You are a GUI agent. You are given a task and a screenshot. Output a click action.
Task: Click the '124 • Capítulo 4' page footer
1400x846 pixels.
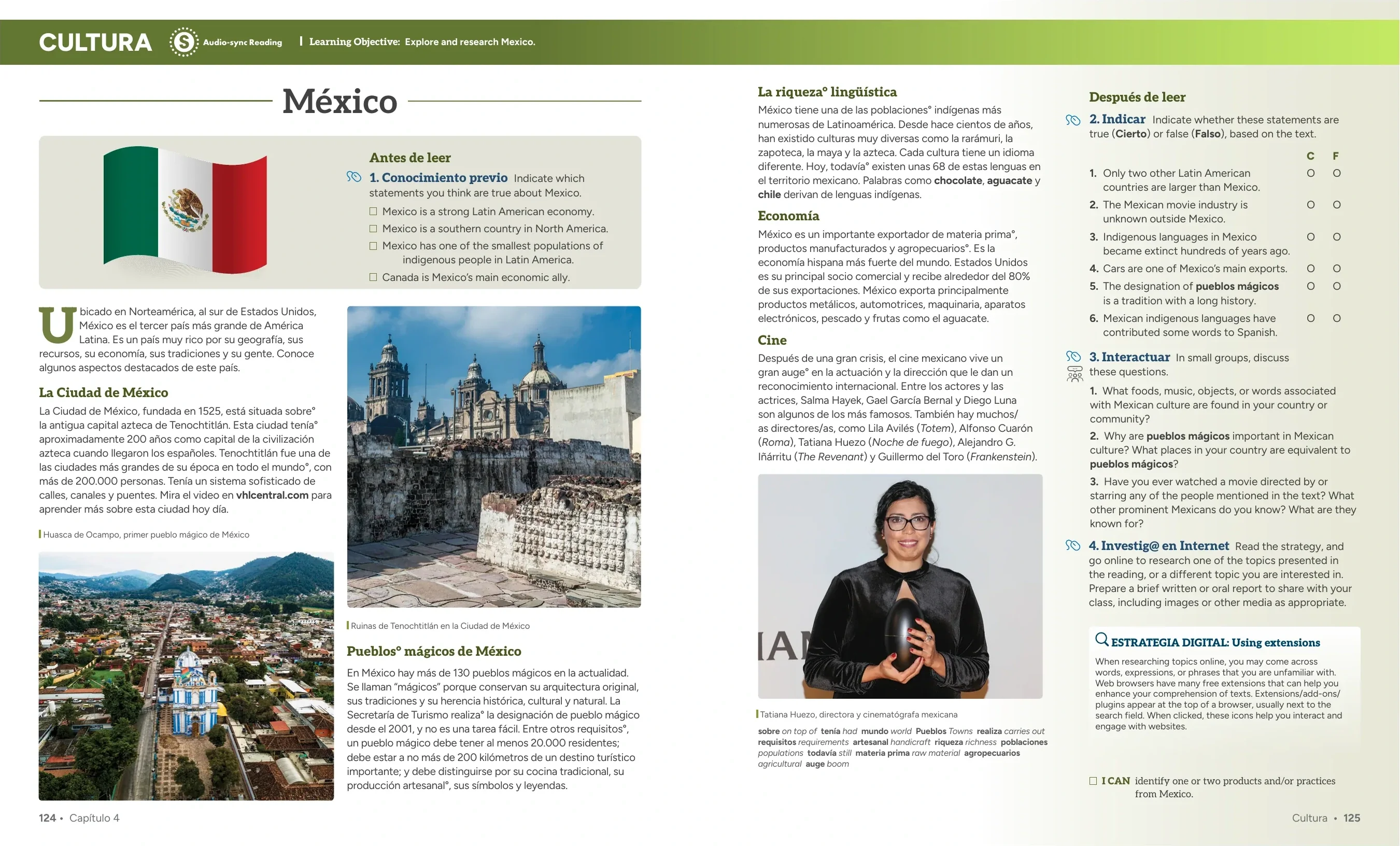[79, 818]
